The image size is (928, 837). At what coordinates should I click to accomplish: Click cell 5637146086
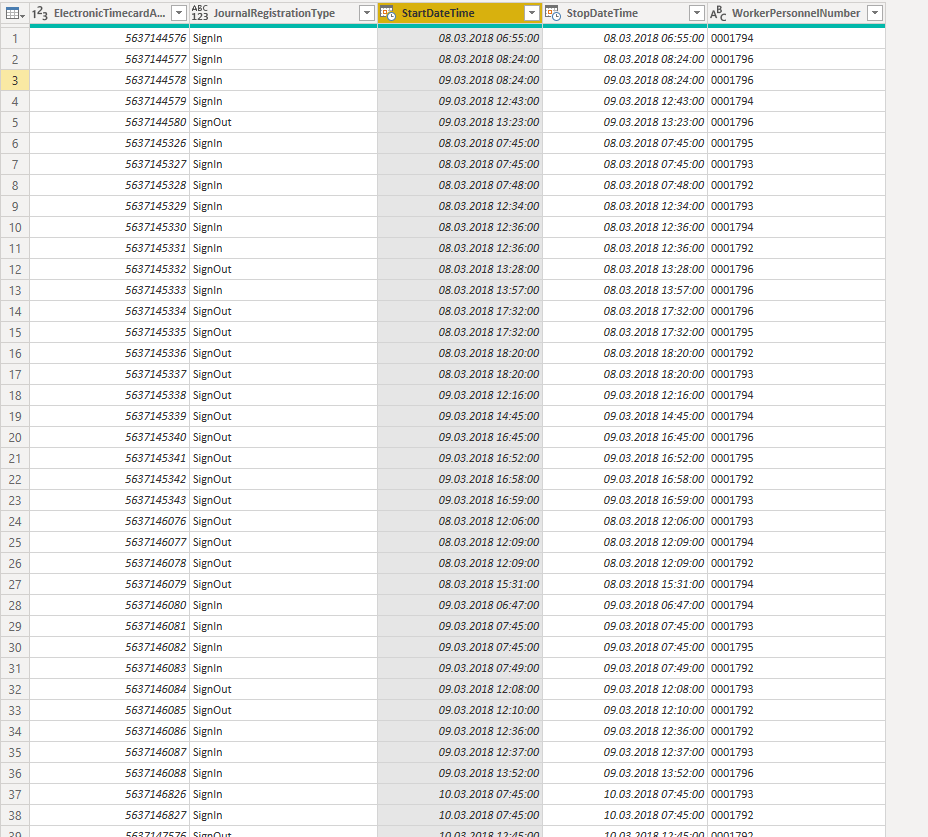pyautogui.click(x=109, y=732)
